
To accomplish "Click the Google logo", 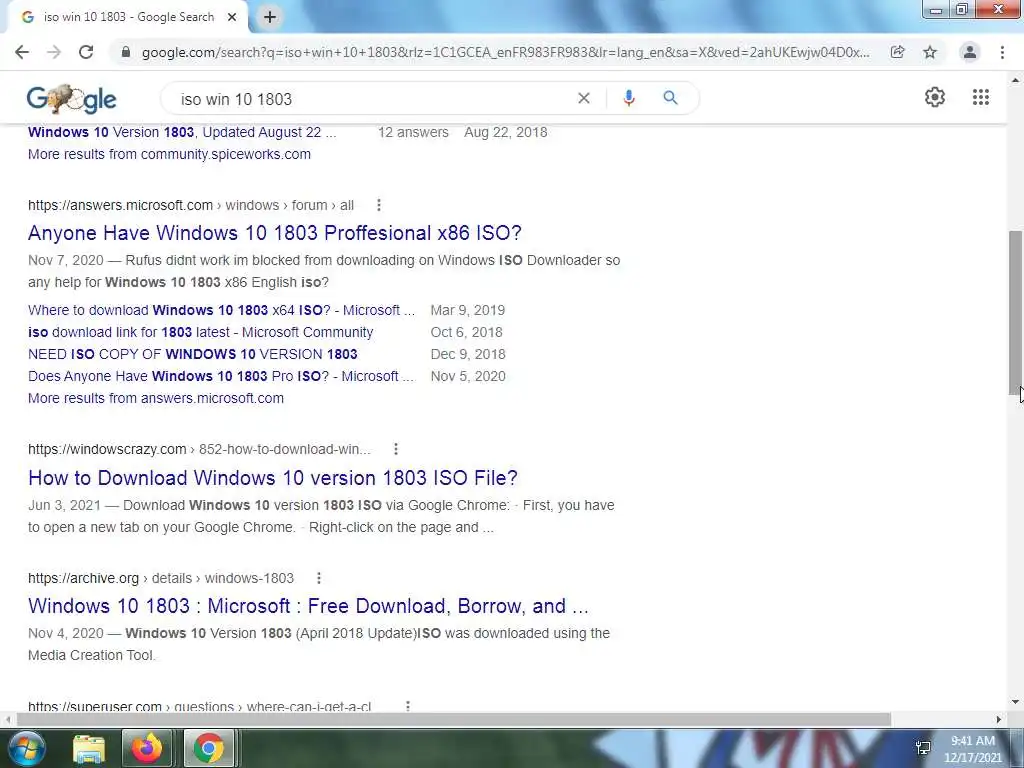I will [x=72, y=99].
